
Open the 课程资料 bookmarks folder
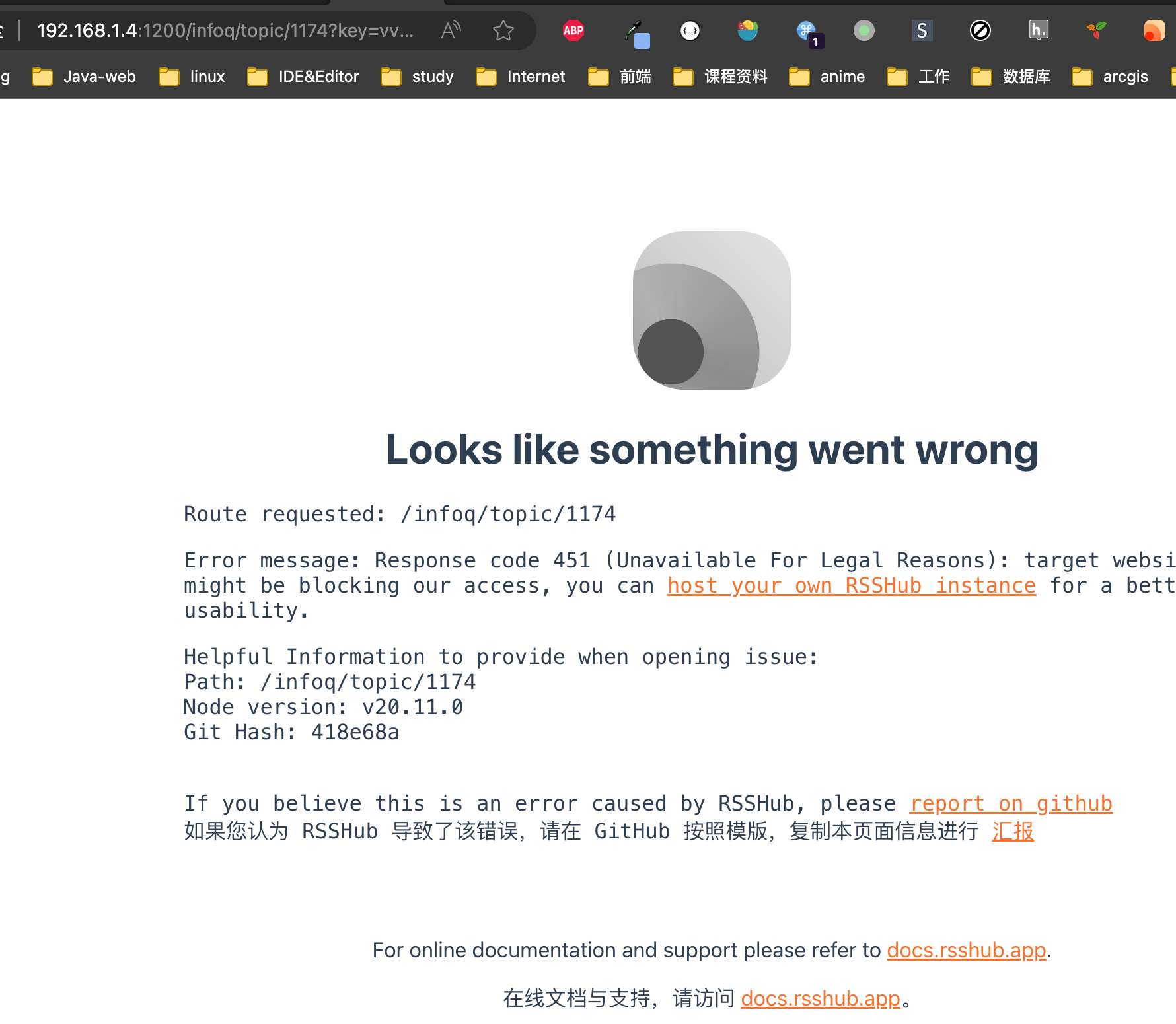click(720, 77)
